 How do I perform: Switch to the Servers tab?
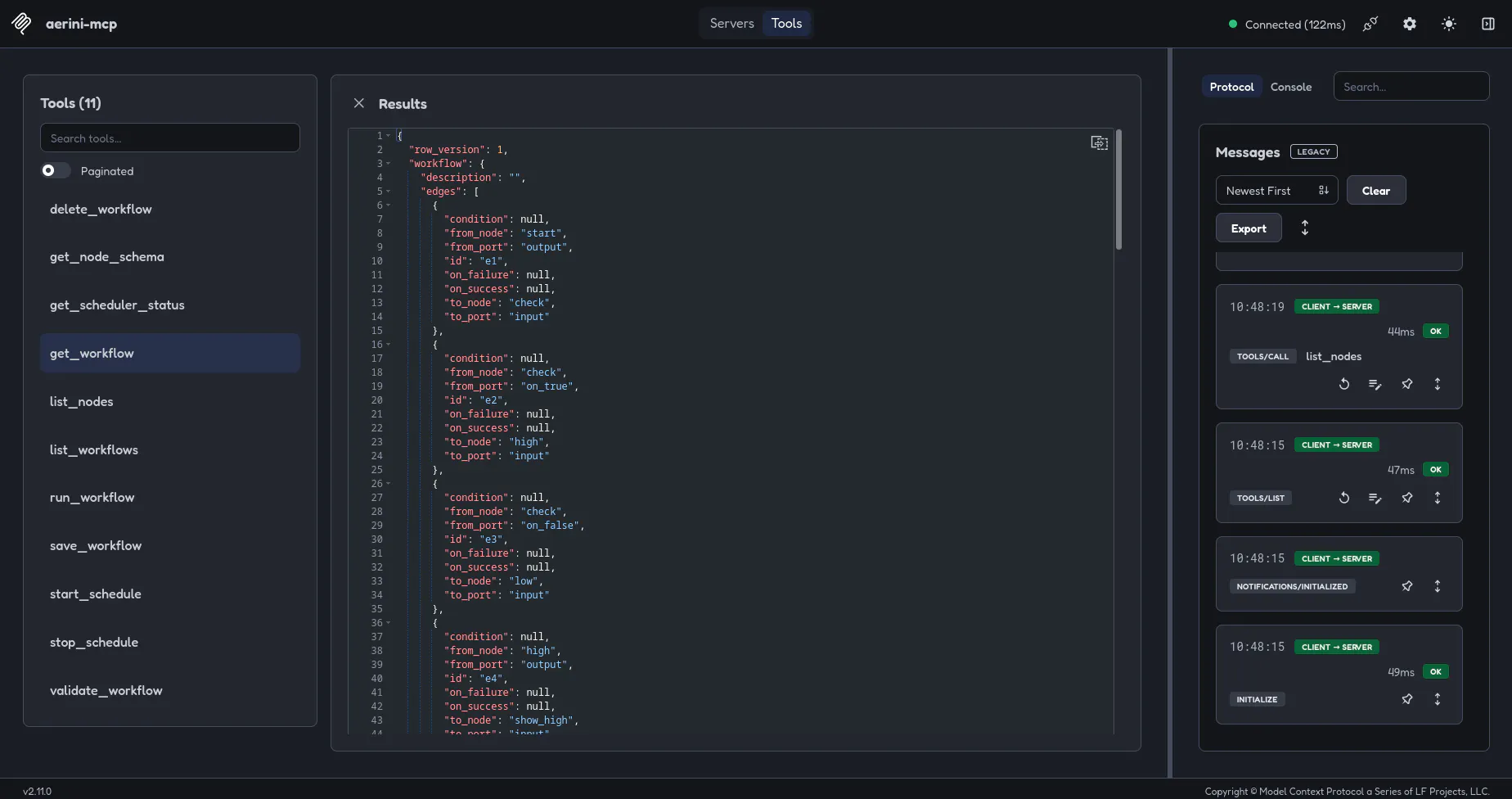coord(731,24)
